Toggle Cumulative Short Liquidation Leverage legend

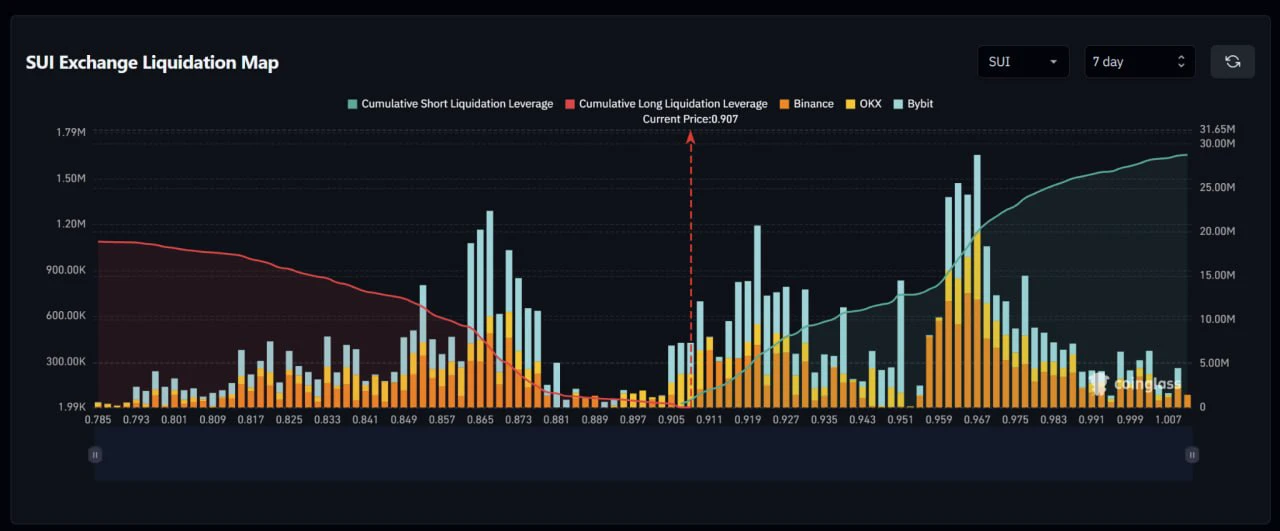coord(450,104)
